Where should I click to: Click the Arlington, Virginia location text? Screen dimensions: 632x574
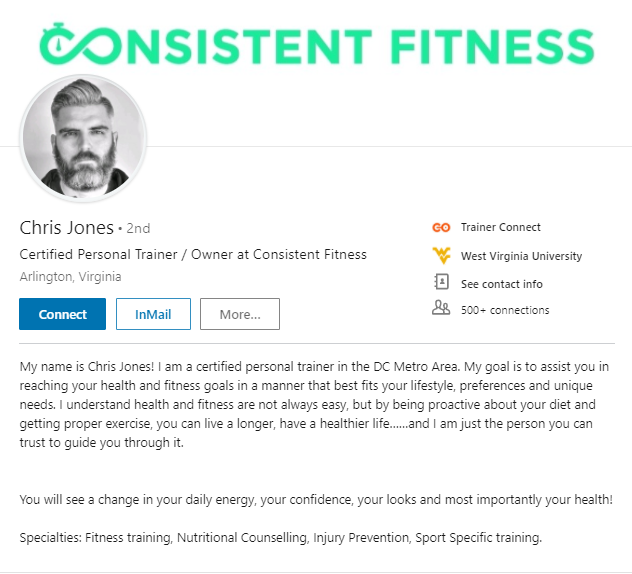(71, 277)
